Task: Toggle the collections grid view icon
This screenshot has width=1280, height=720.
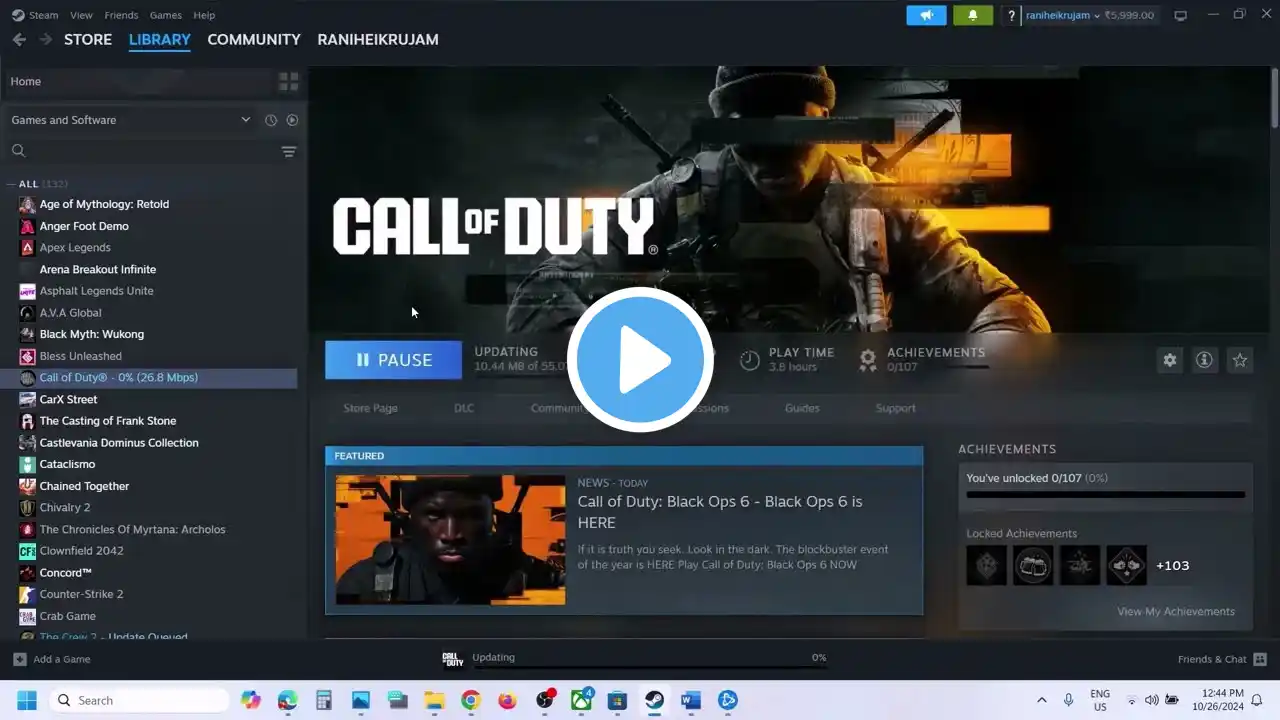Action: point(288,81)
